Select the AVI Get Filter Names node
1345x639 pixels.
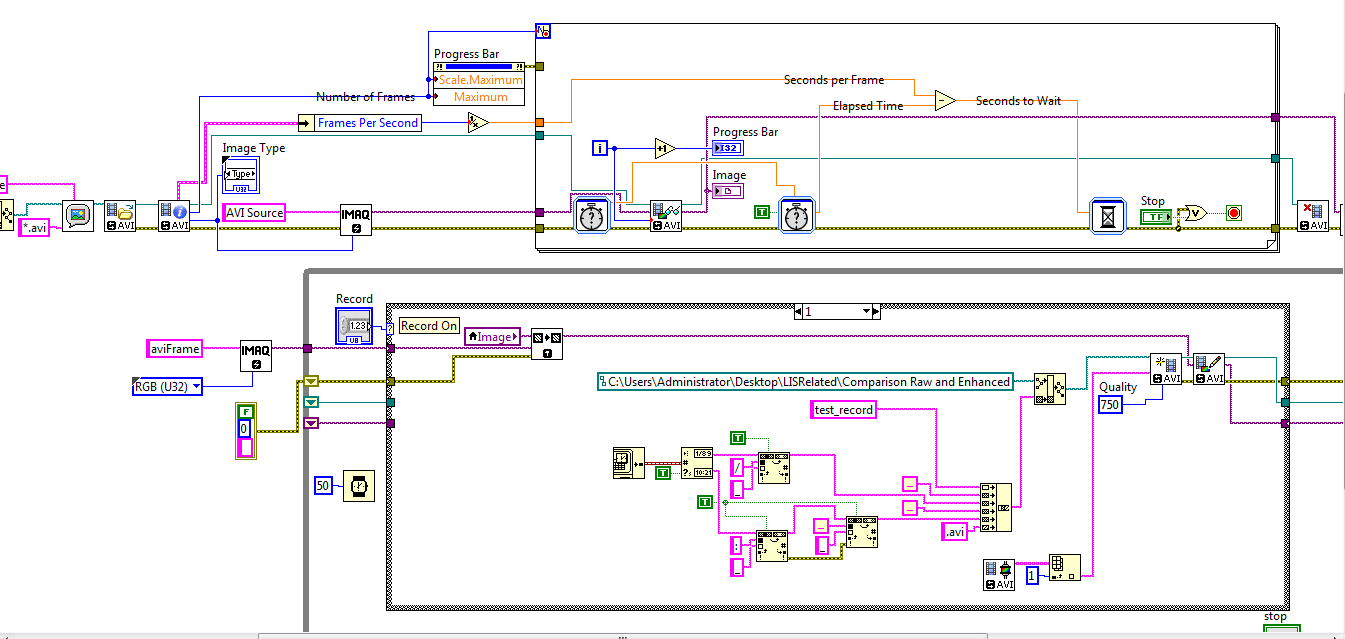coord(1000,575)
